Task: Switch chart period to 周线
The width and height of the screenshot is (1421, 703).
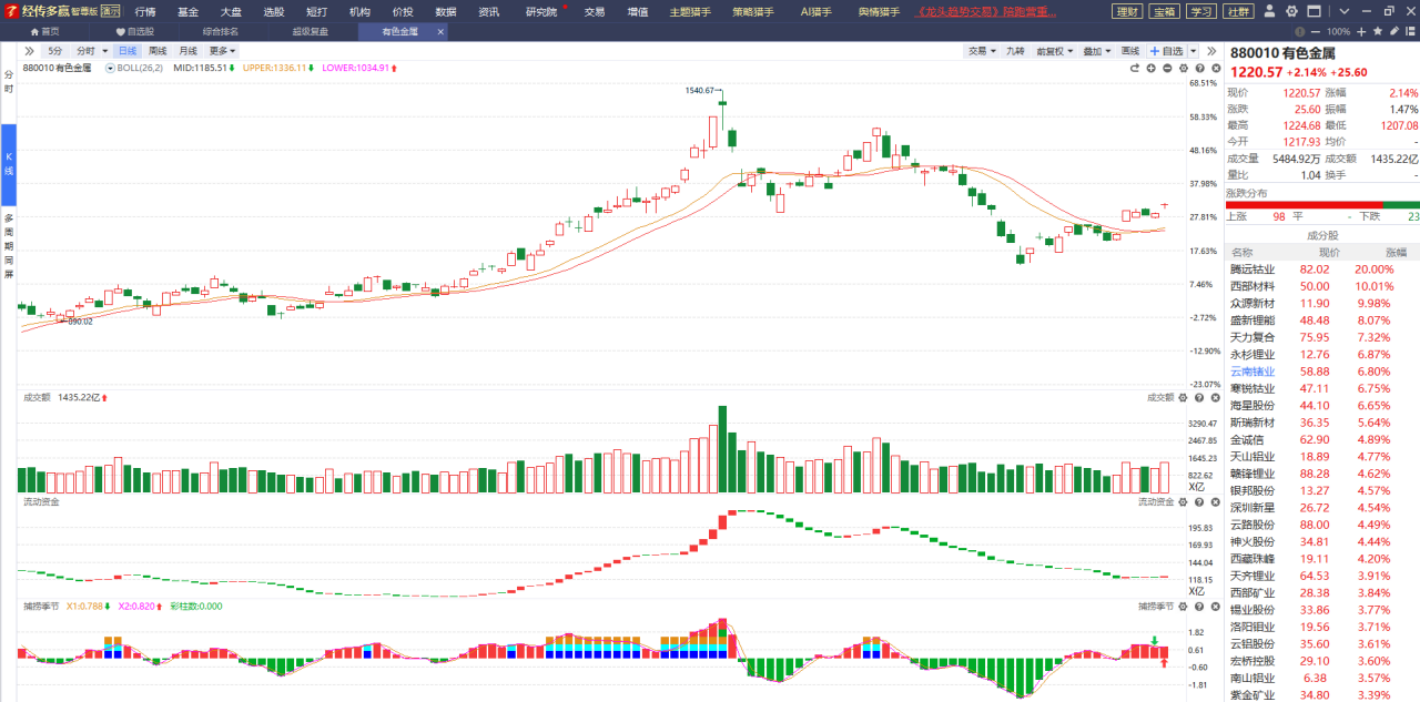Action: point(158,51)
